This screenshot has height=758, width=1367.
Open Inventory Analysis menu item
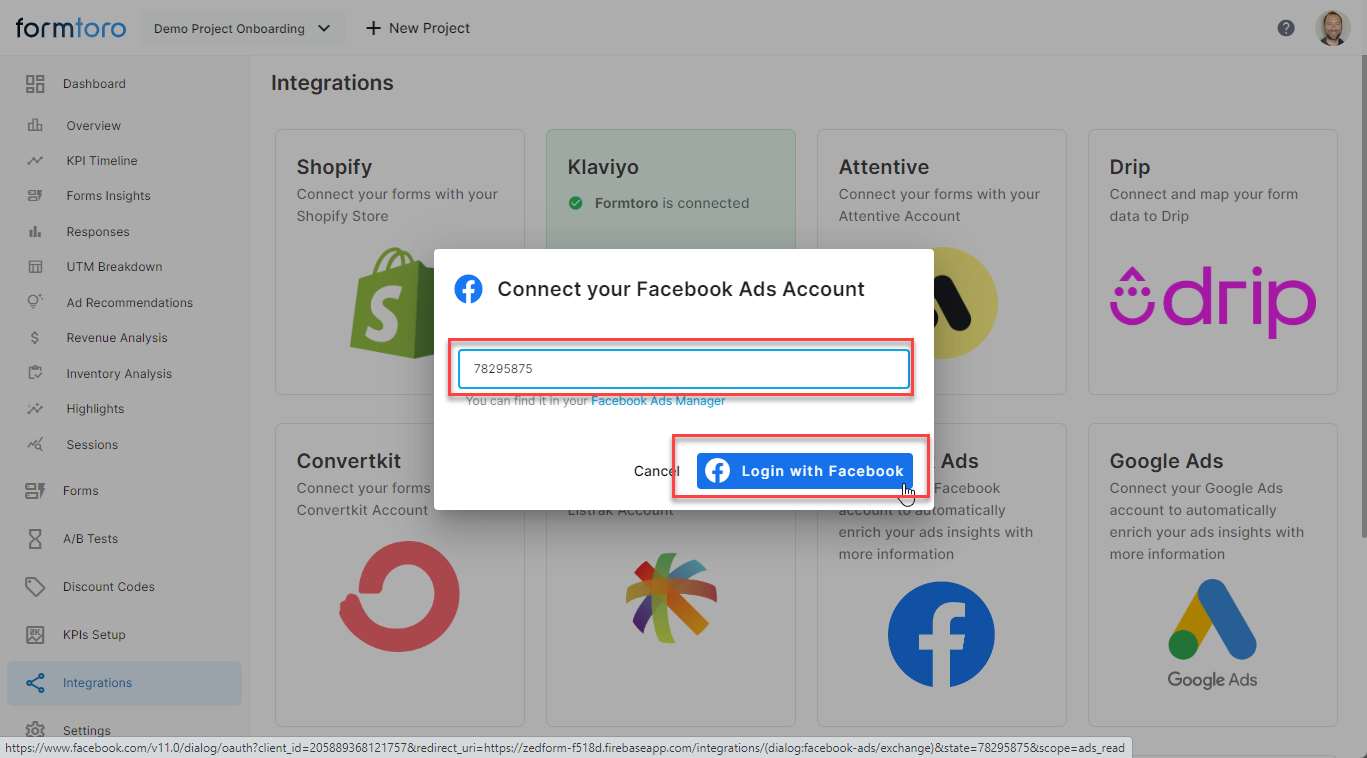point(119,374)
